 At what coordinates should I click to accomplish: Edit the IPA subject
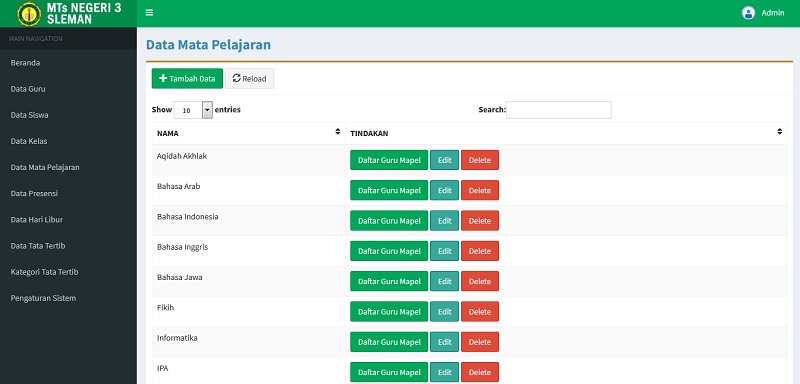click(444, 372)
